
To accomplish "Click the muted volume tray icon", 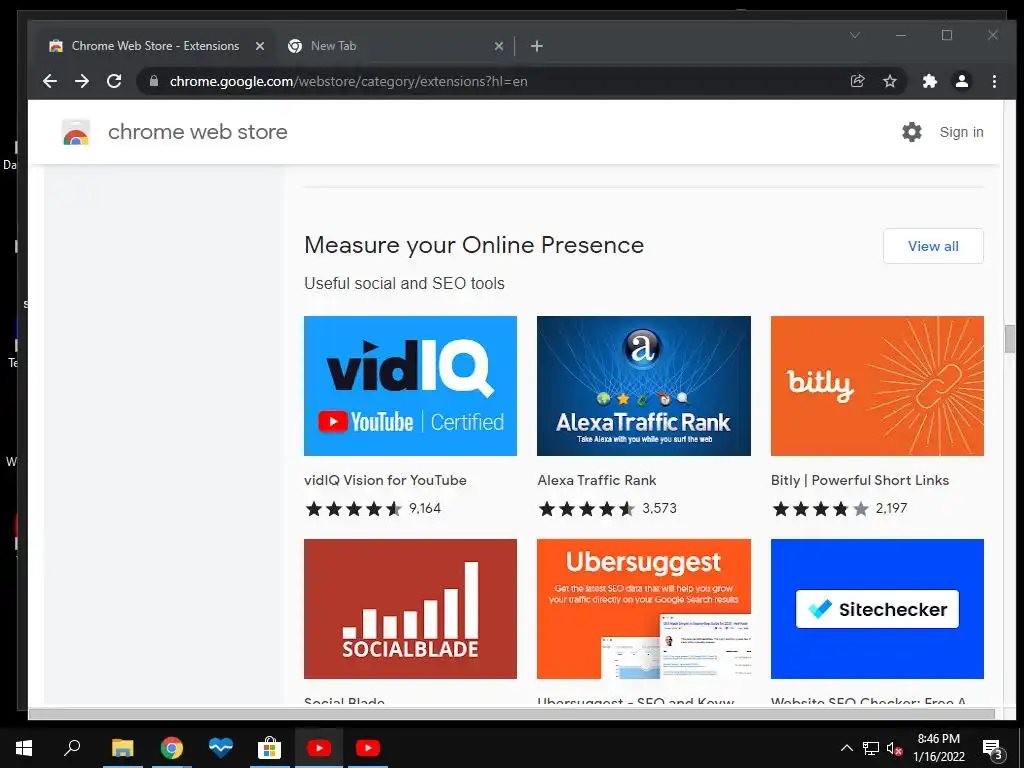I will 894,748.
